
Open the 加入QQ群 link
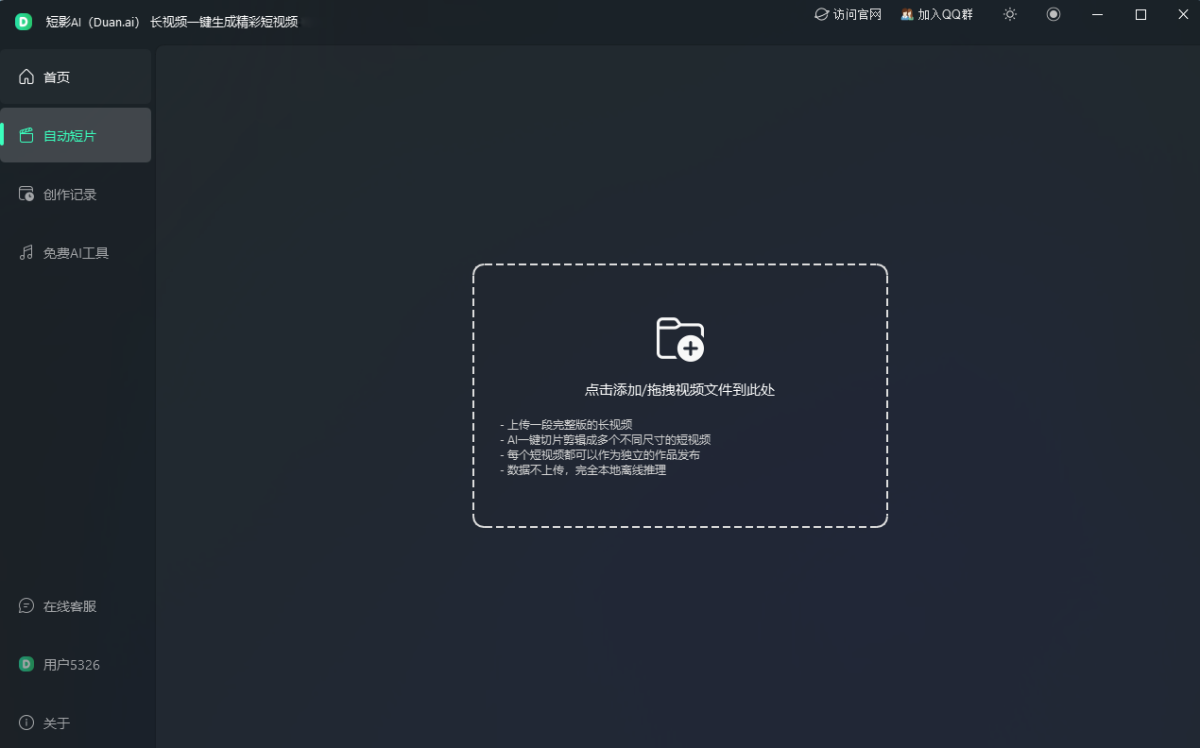[x=936, y=15]
